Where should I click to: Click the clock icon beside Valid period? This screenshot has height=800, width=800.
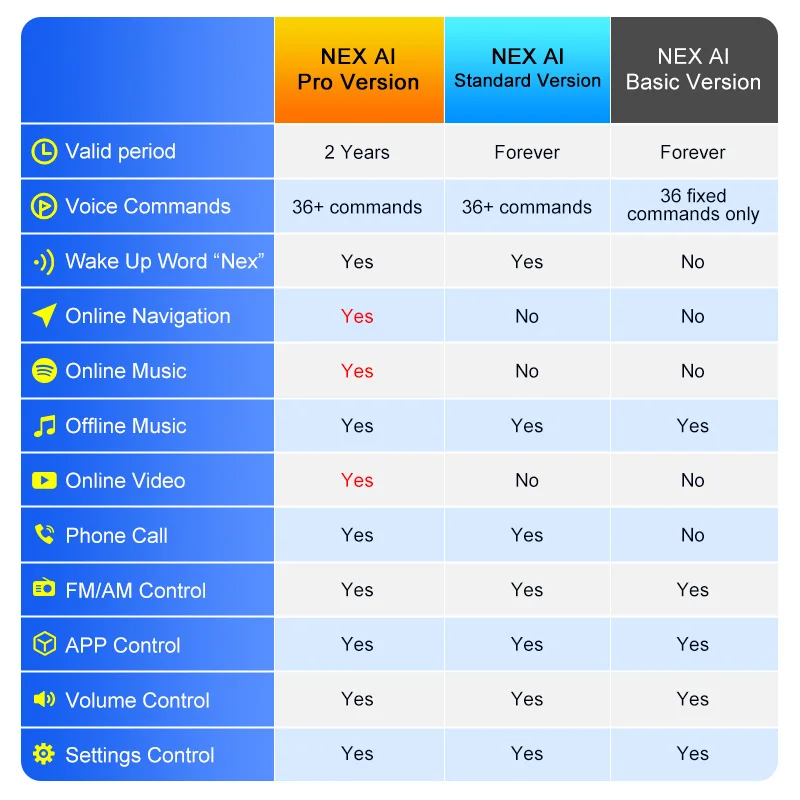click(44, 152)
